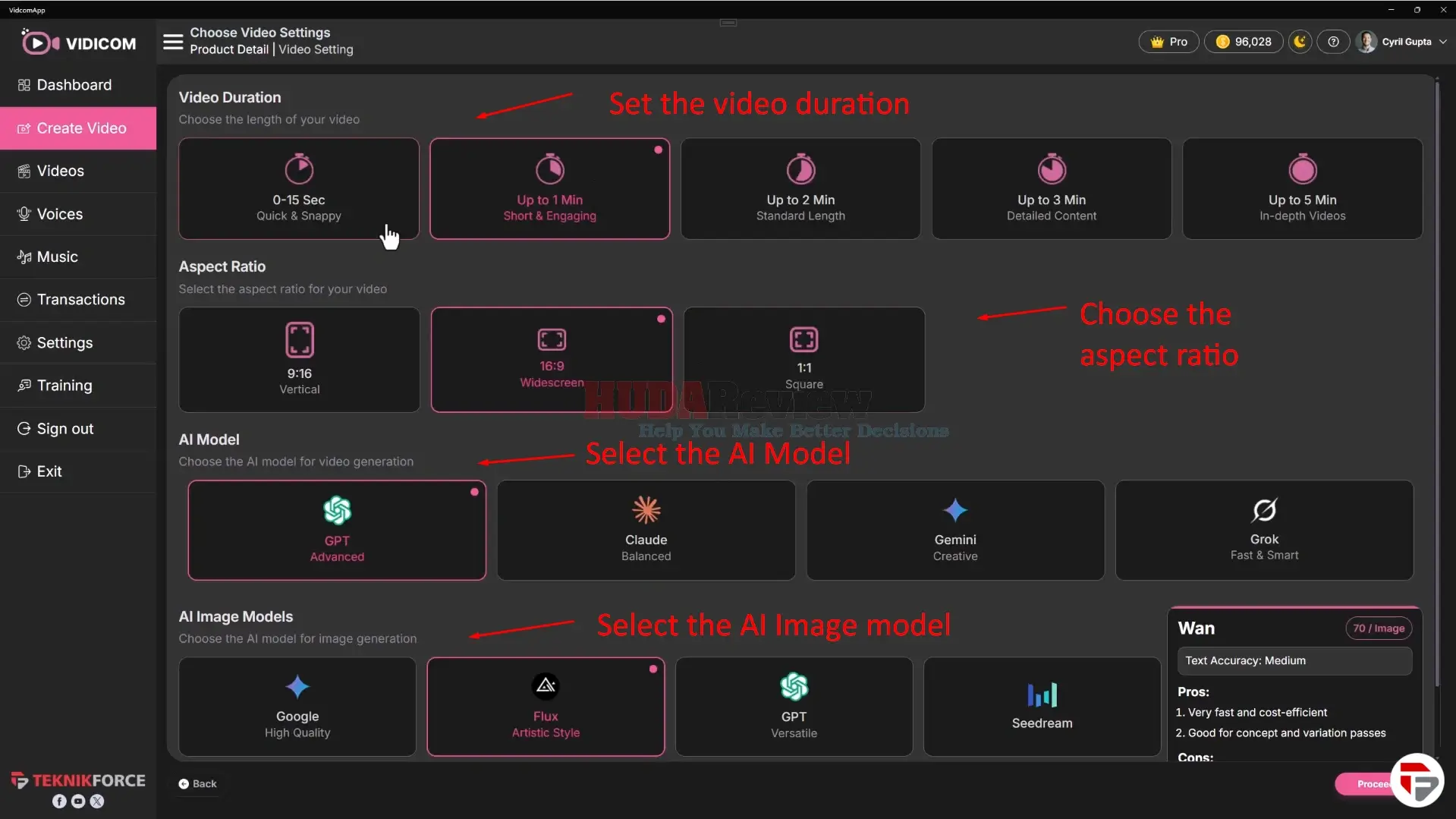Open the Transactions section
This screenshot has width=1456, height=819.
[x=78, y=300]
